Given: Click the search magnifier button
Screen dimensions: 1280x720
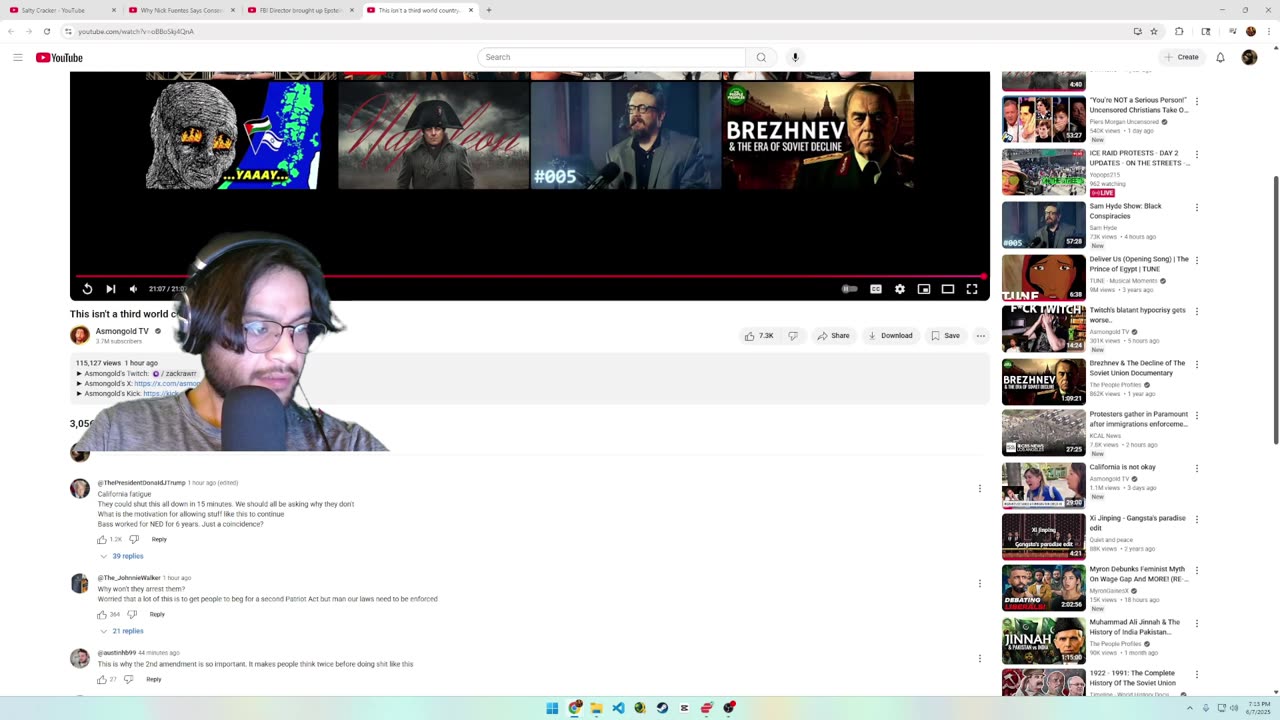Looking at the screenshot, I should coord(761,57).
